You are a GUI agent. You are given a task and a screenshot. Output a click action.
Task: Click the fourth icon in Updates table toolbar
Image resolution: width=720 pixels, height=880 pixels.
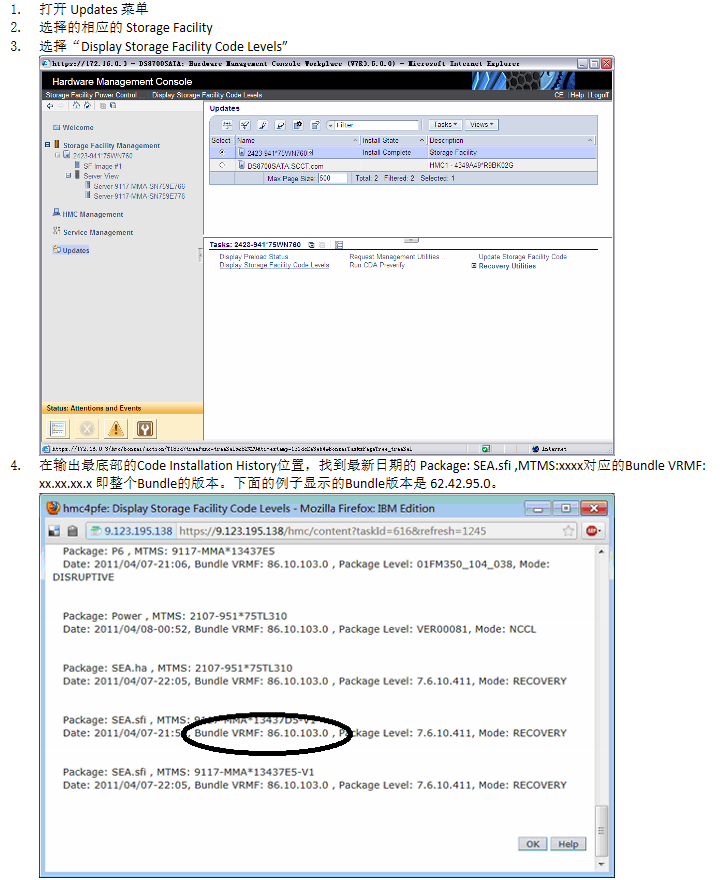point(280,125)
